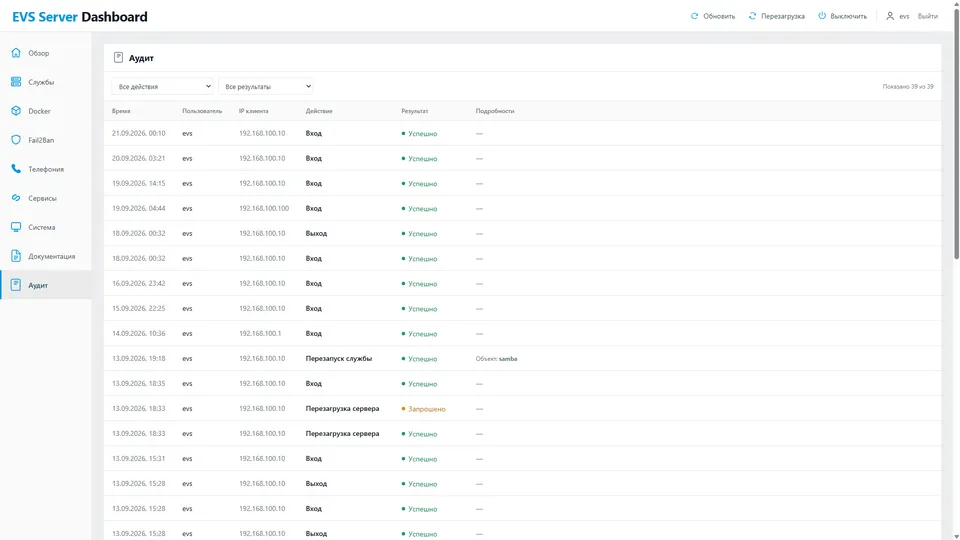Click the user profile icon
This screenshot has height=540, width=960.
click(890, 16)
